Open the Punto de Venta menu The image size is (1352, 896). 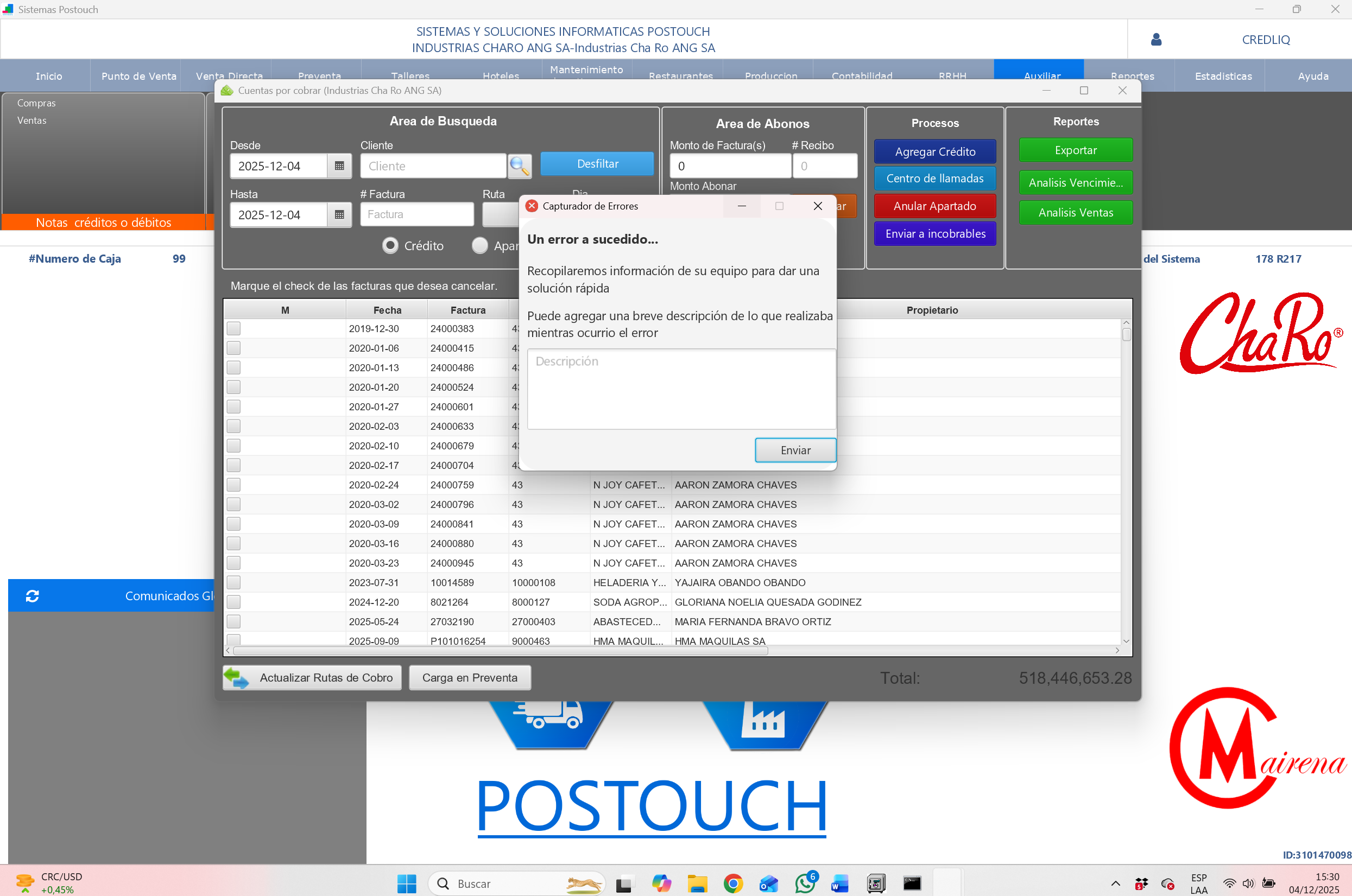(x=138, y=76)
